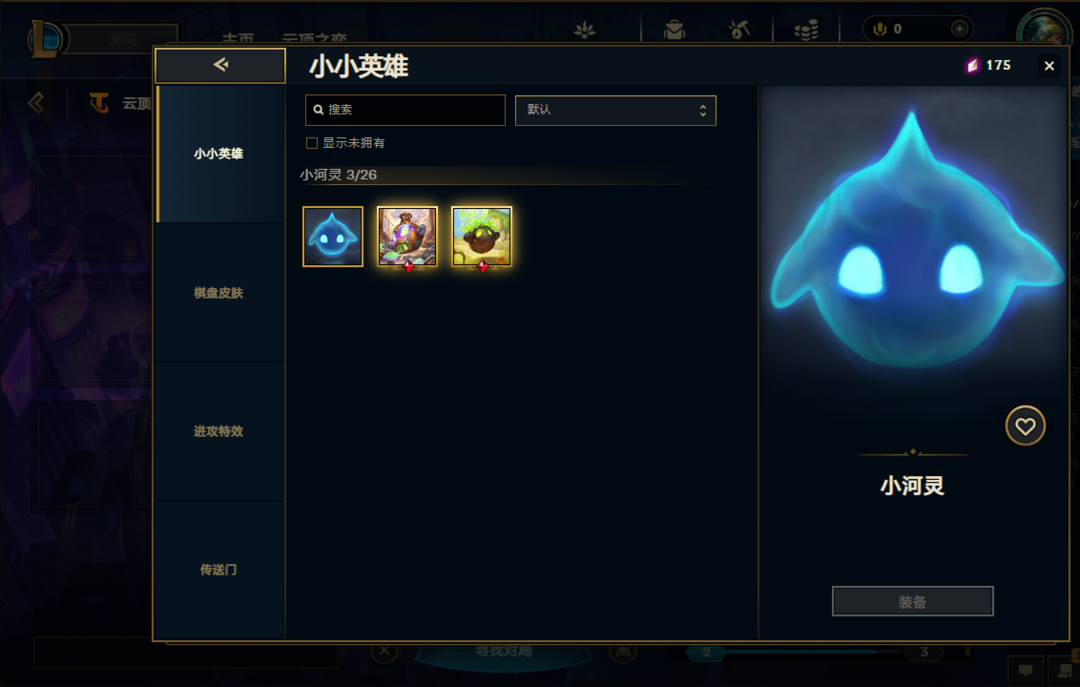Click the double-arrow back icon
The height and width of the screenshot is (687, 1080).
click(220, 65)
